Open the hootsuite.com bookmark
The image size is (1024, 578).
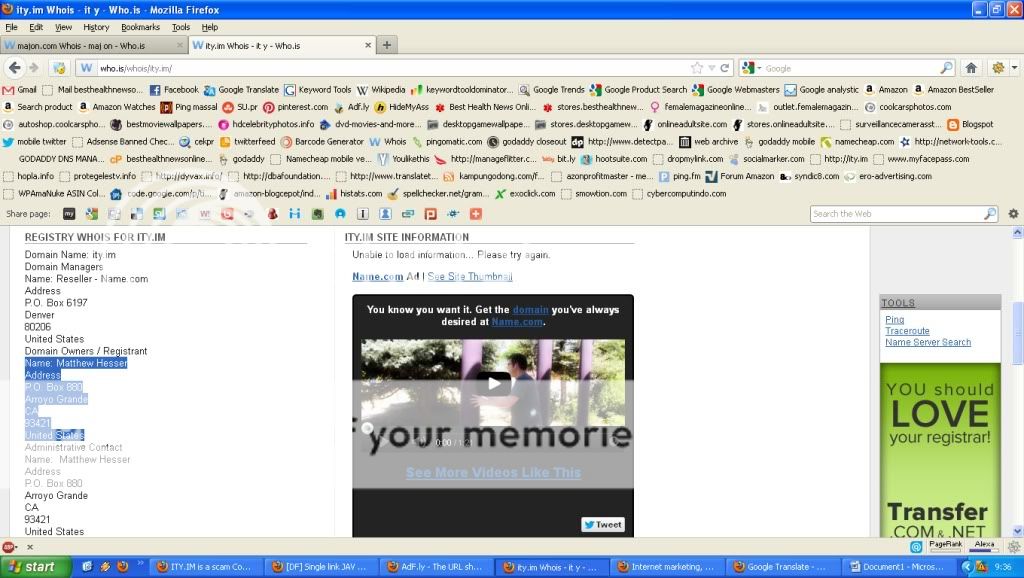click(614, 159)
